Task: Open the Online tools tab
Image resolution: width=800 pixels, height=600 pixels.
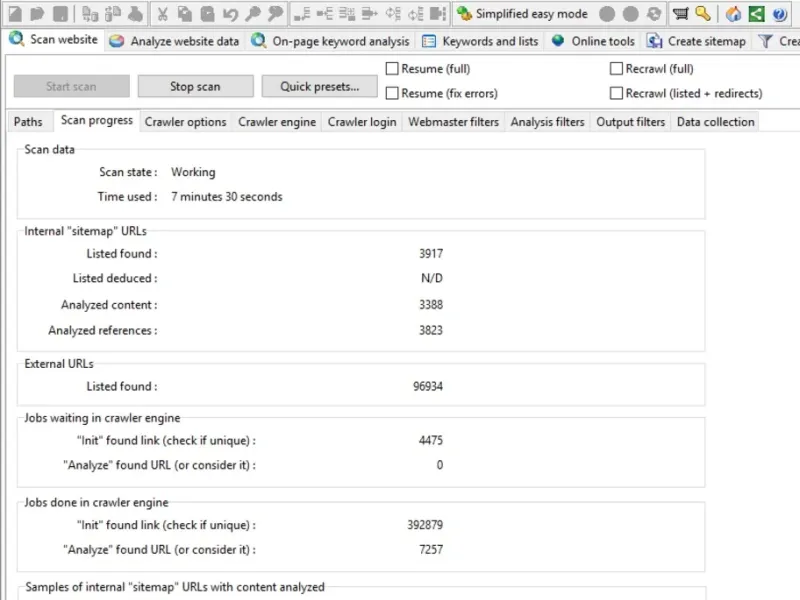Action: pyautogui.click(x=594, y=41)
